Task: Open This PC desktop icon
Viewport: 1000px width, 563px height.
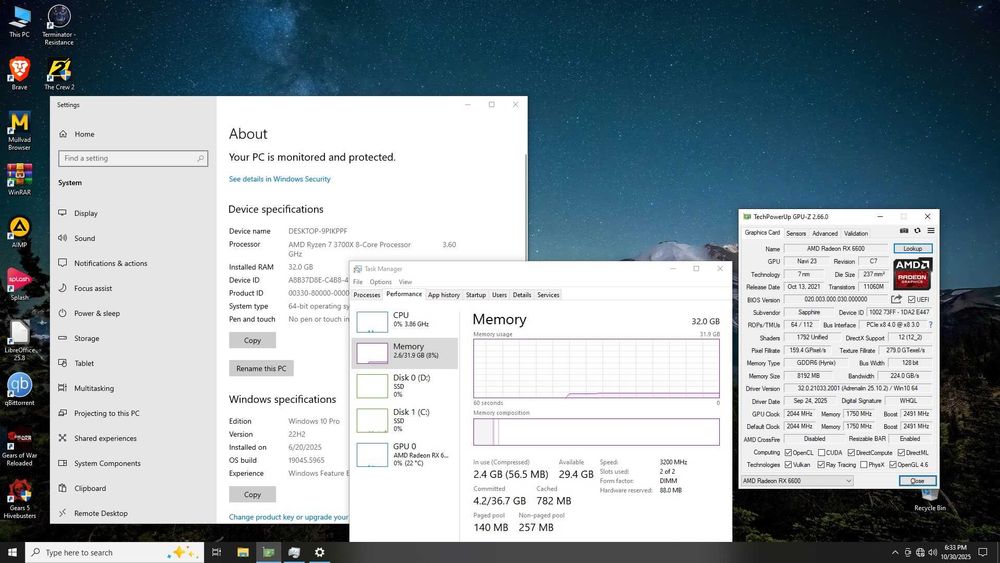Action: tap(19, 21)
